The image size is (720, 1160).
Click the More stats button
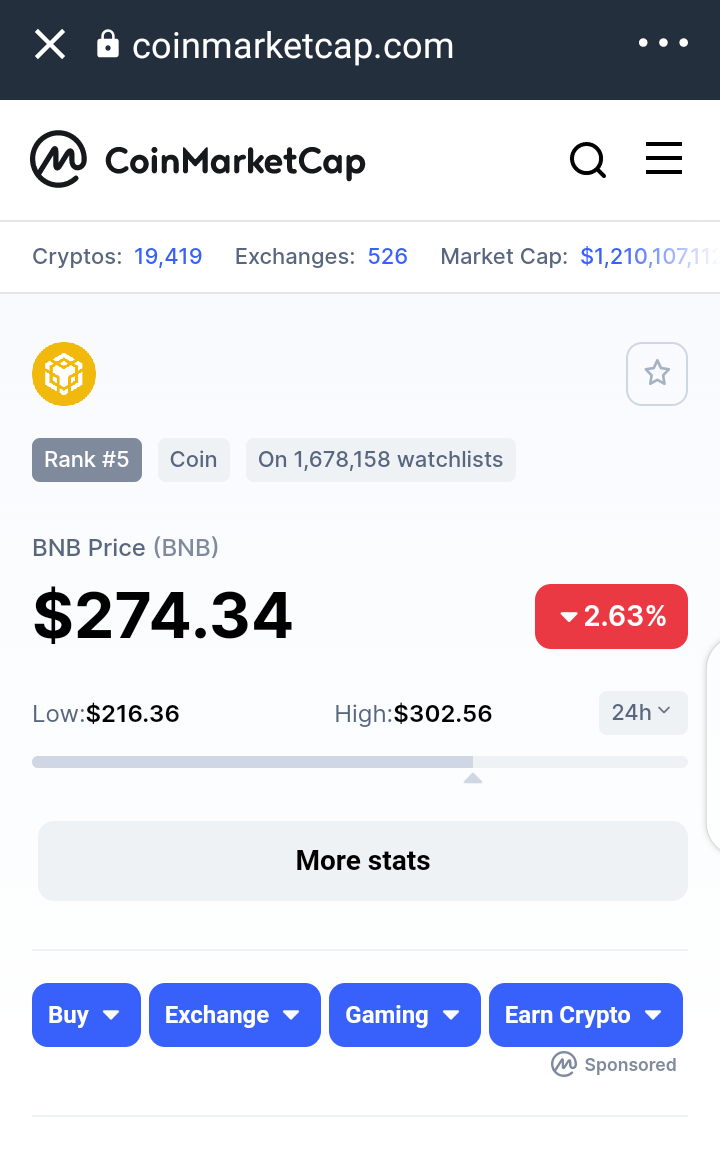point(363,860)
